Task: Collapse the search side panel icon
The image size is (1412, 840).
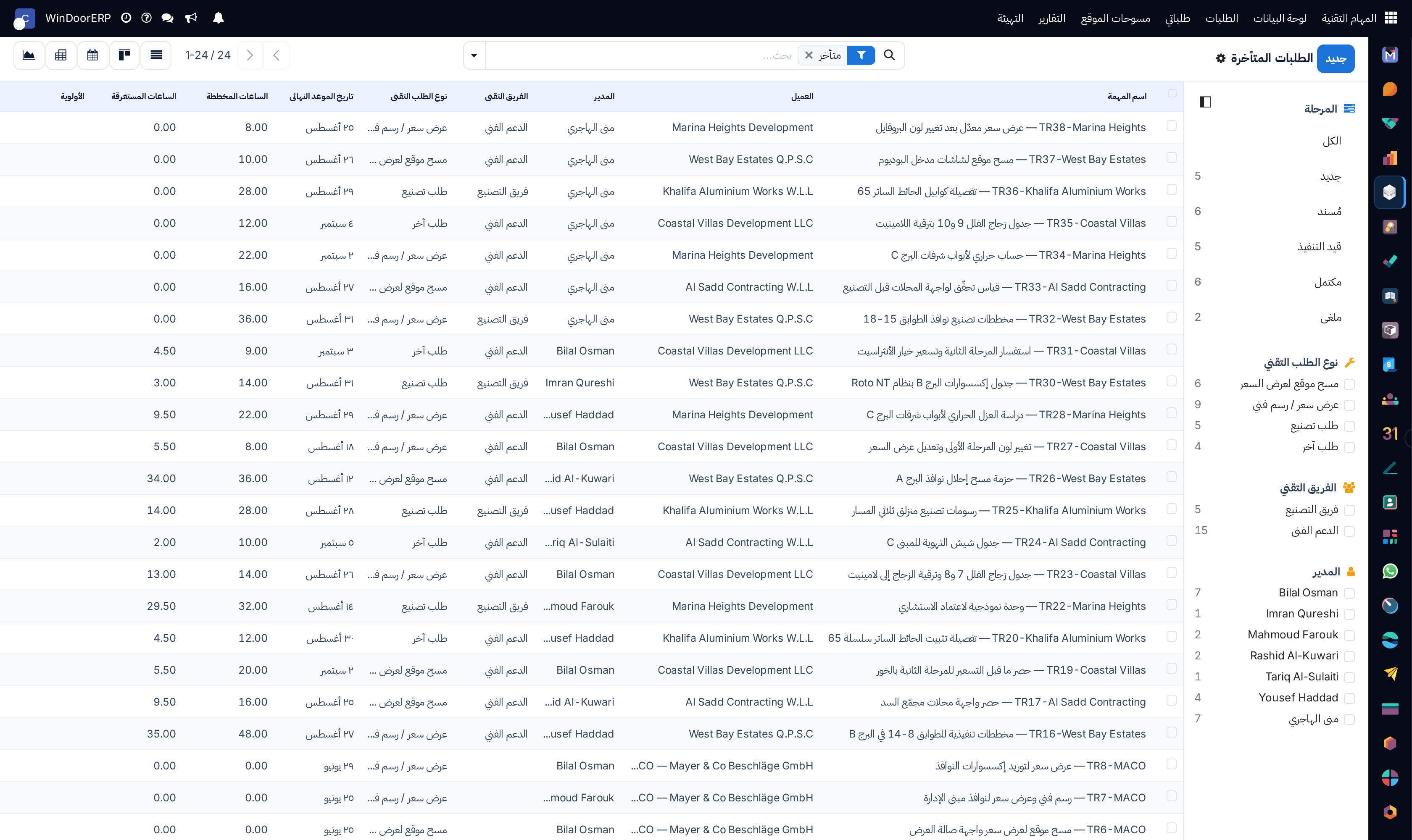Action: (x=1205, y=102)
